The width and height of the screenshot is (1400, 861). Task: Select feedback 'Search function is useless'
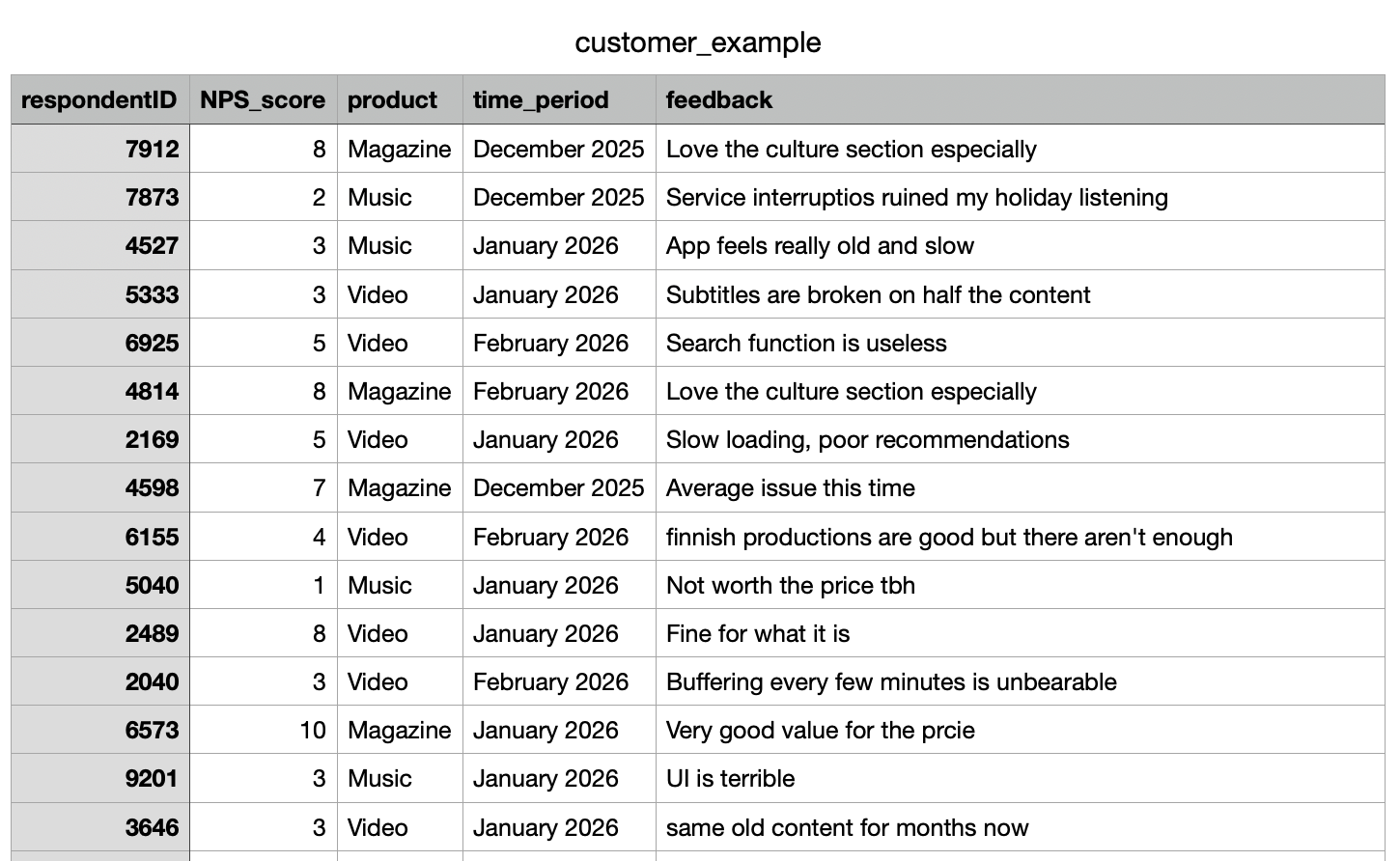[x=806, y=344]
